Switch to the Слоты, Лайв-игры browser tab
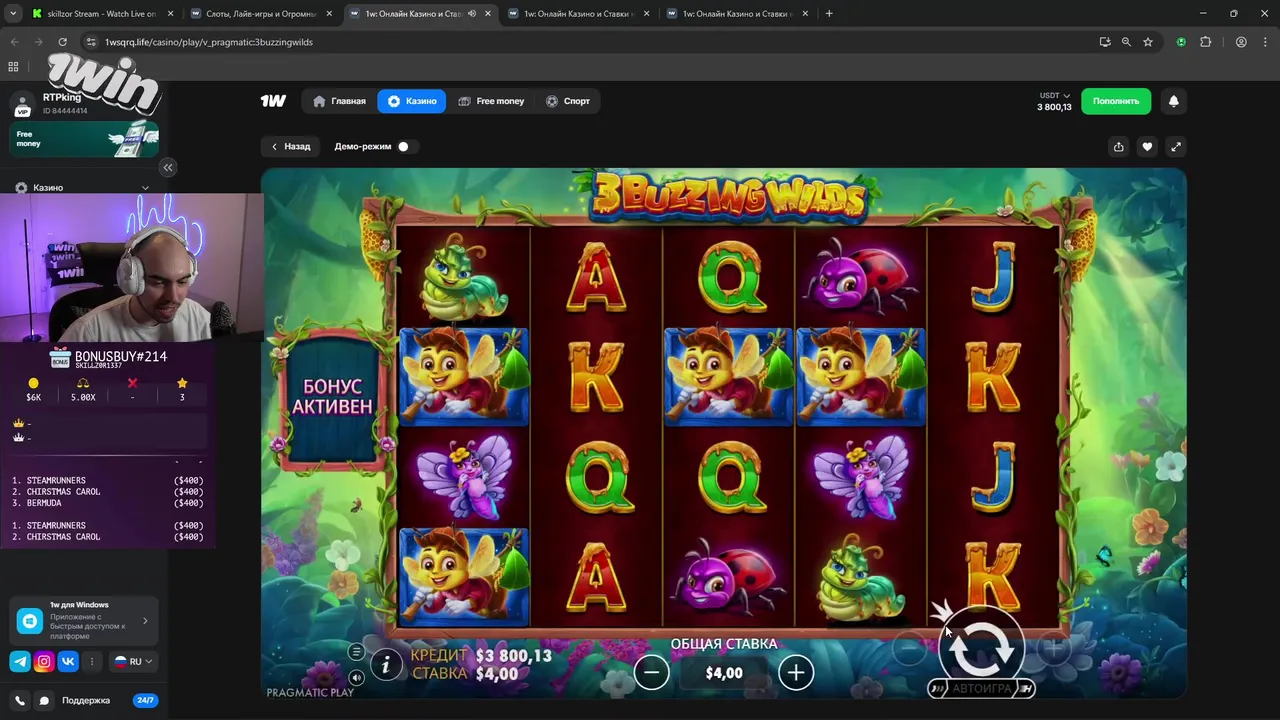This screenshot has width=1280, height=720. coord(259,14)
